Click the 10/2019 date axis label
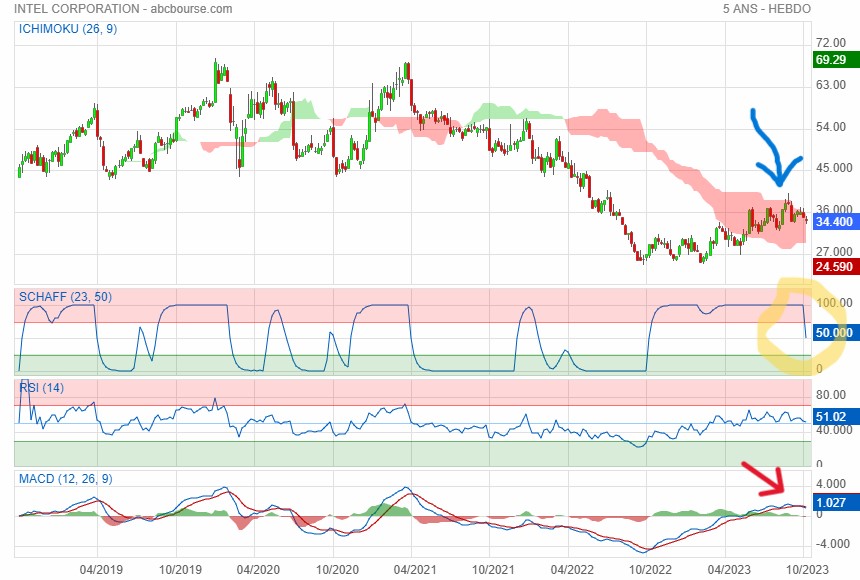The height and width of the screenshot is (580, 860). pos(180,569)
